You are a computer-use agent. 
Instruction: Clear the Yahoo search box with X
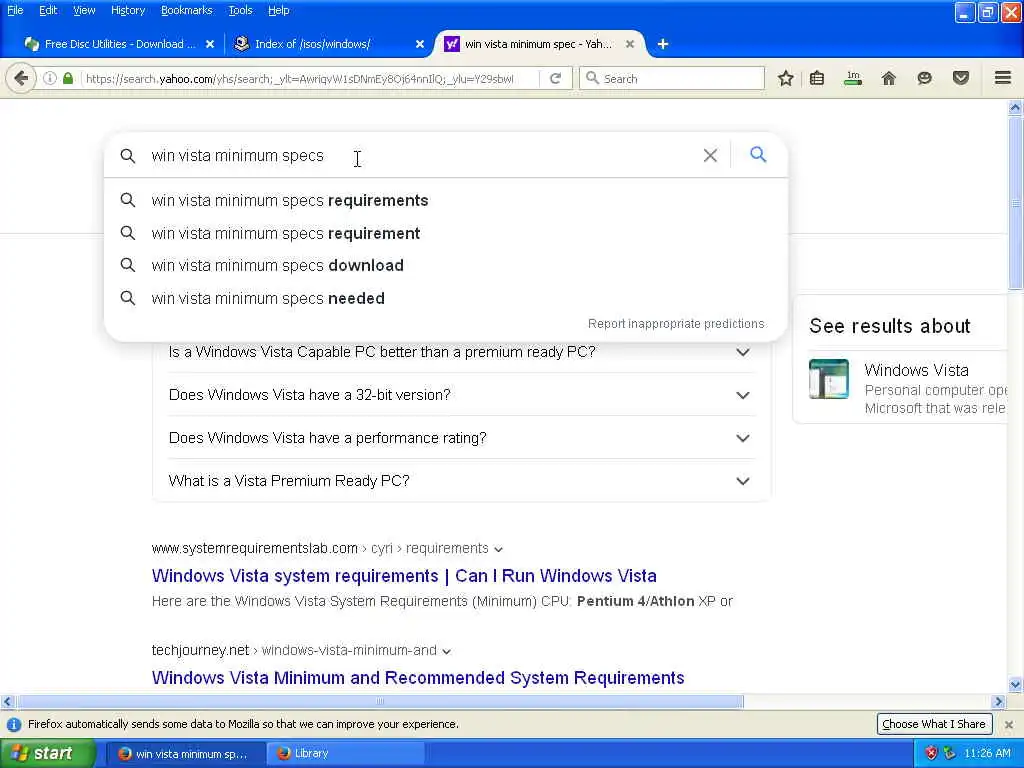pos(710,155)
